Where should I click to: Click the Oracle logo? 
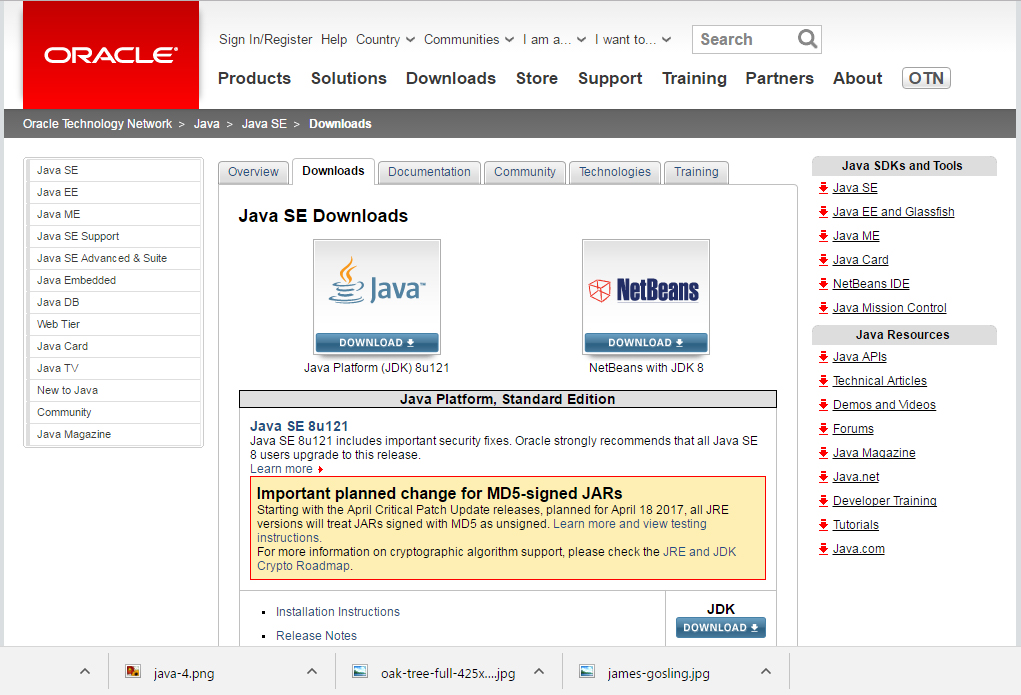coord(109,54)
